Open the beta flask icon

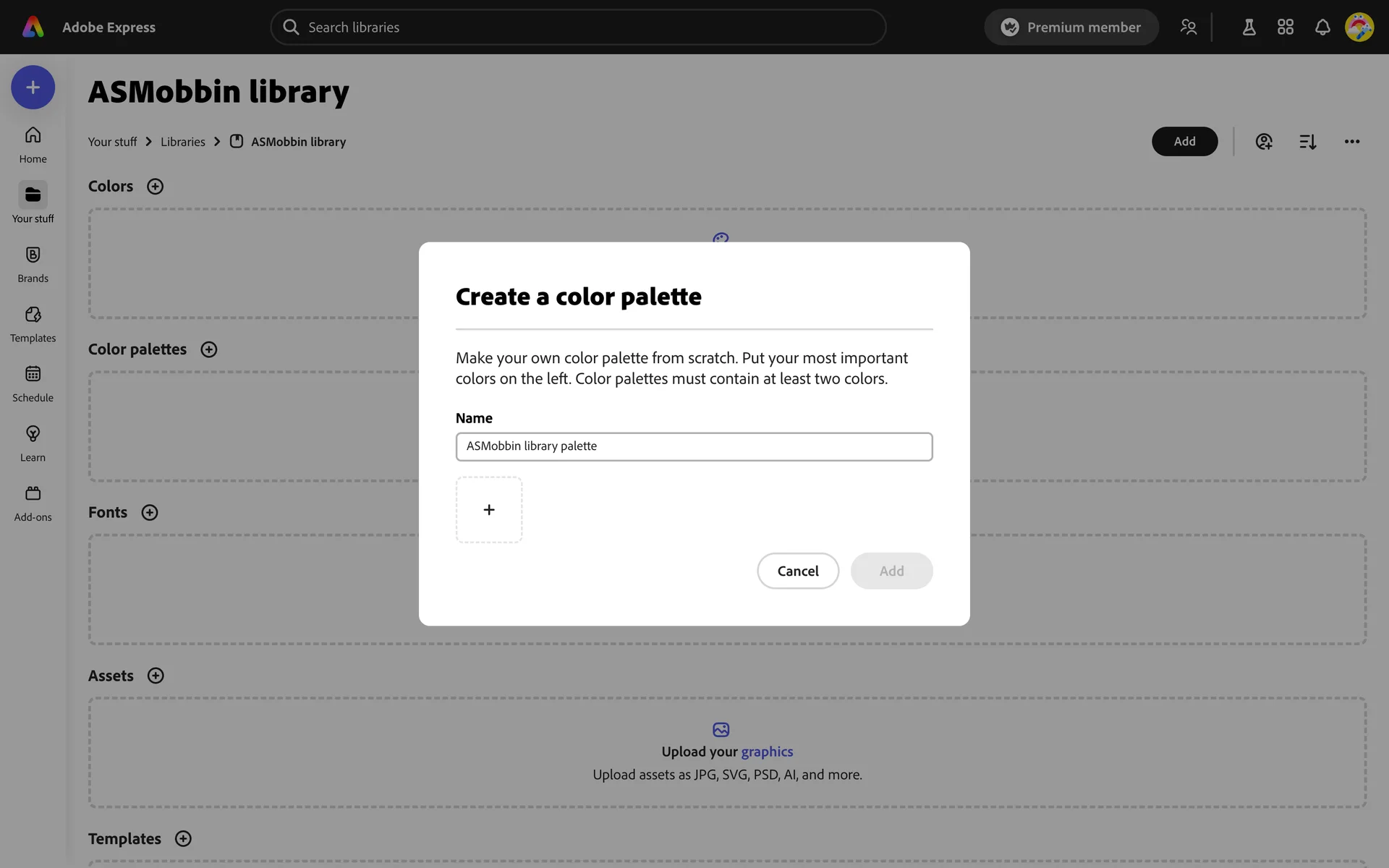[x=1249, y=27]
